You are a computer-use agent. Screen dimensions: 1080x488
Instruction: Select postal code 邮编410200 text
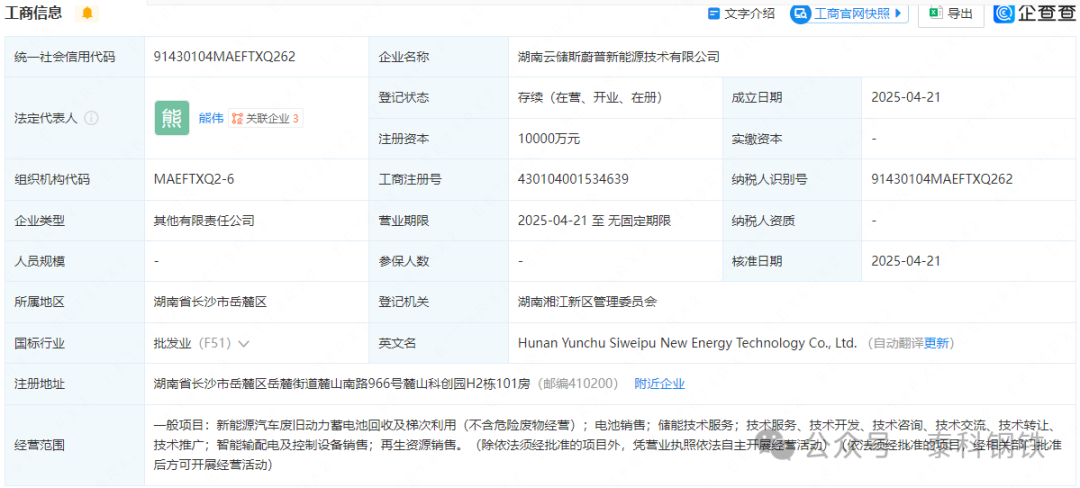pos(577,384)
